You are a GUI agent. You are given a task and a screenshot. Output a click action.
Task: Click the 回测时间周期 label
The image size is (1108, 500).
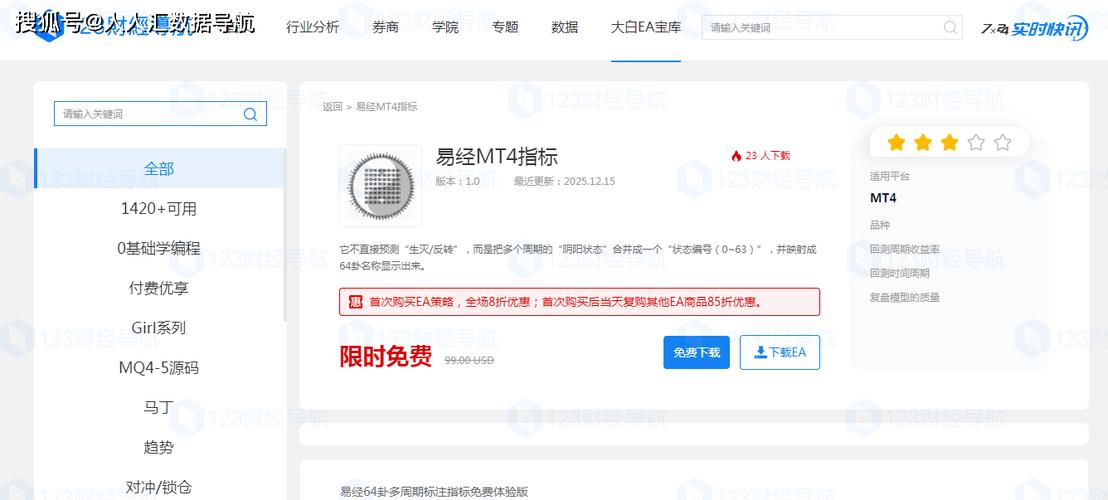click(x=900, y=273)
